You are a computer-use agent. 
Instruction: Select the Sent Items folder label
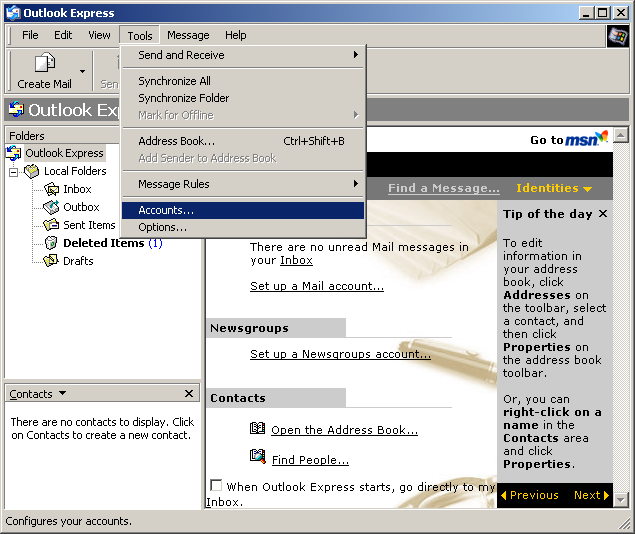coord(89,225)
